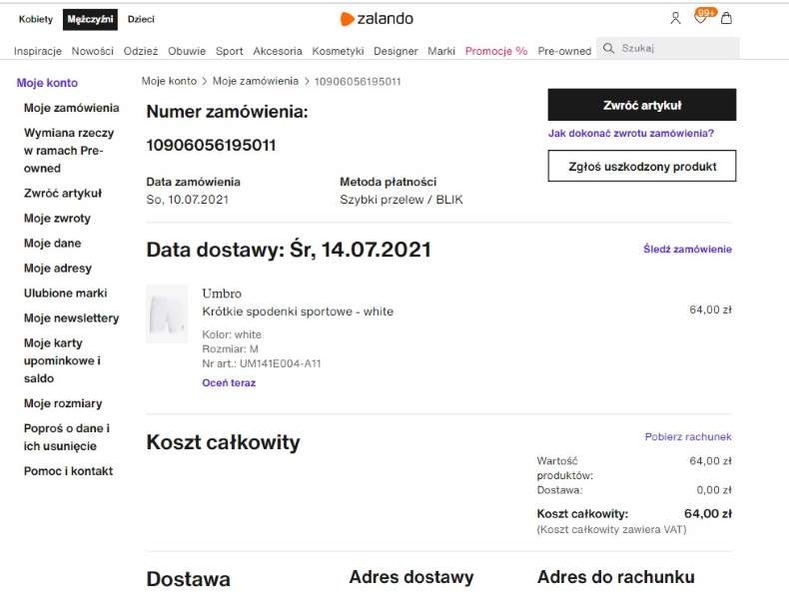Open Moje zwroty in the sidebar

pyautogui.click(x=57, y=218)
